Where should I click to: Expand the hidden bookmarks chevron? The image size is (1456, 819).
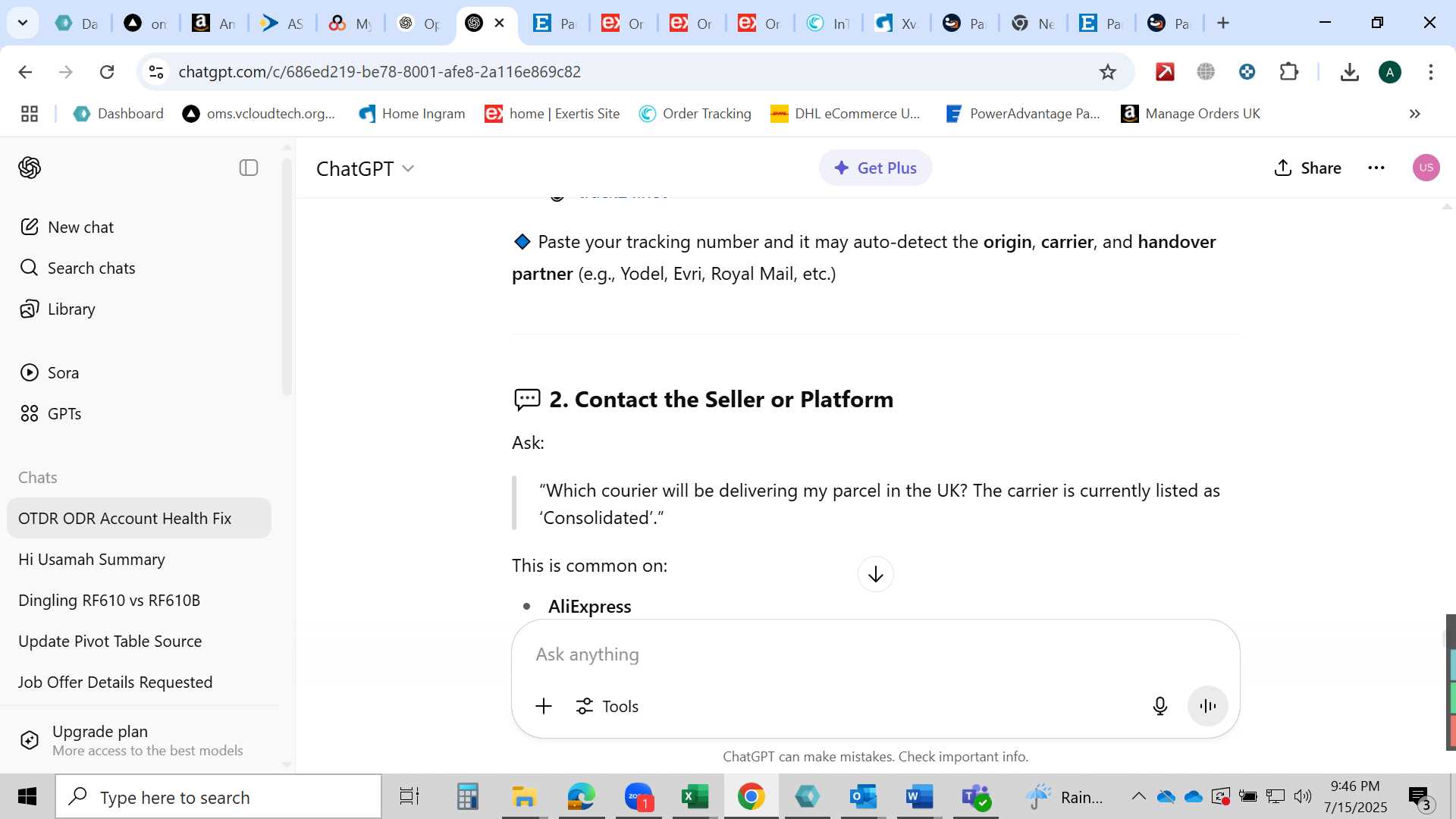pos(1415,114)
